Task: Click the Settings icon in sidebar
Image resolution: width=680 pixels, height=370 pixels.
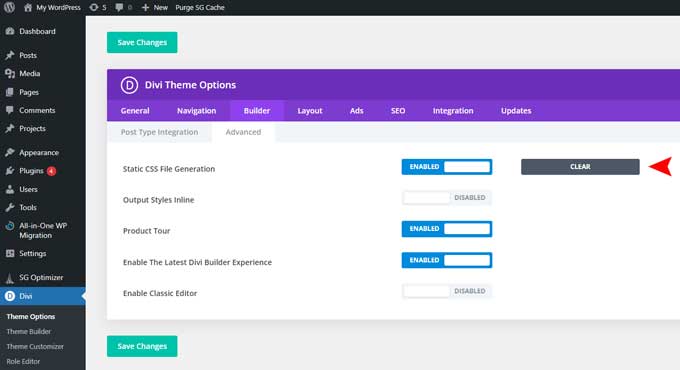Action: point(10,253)
